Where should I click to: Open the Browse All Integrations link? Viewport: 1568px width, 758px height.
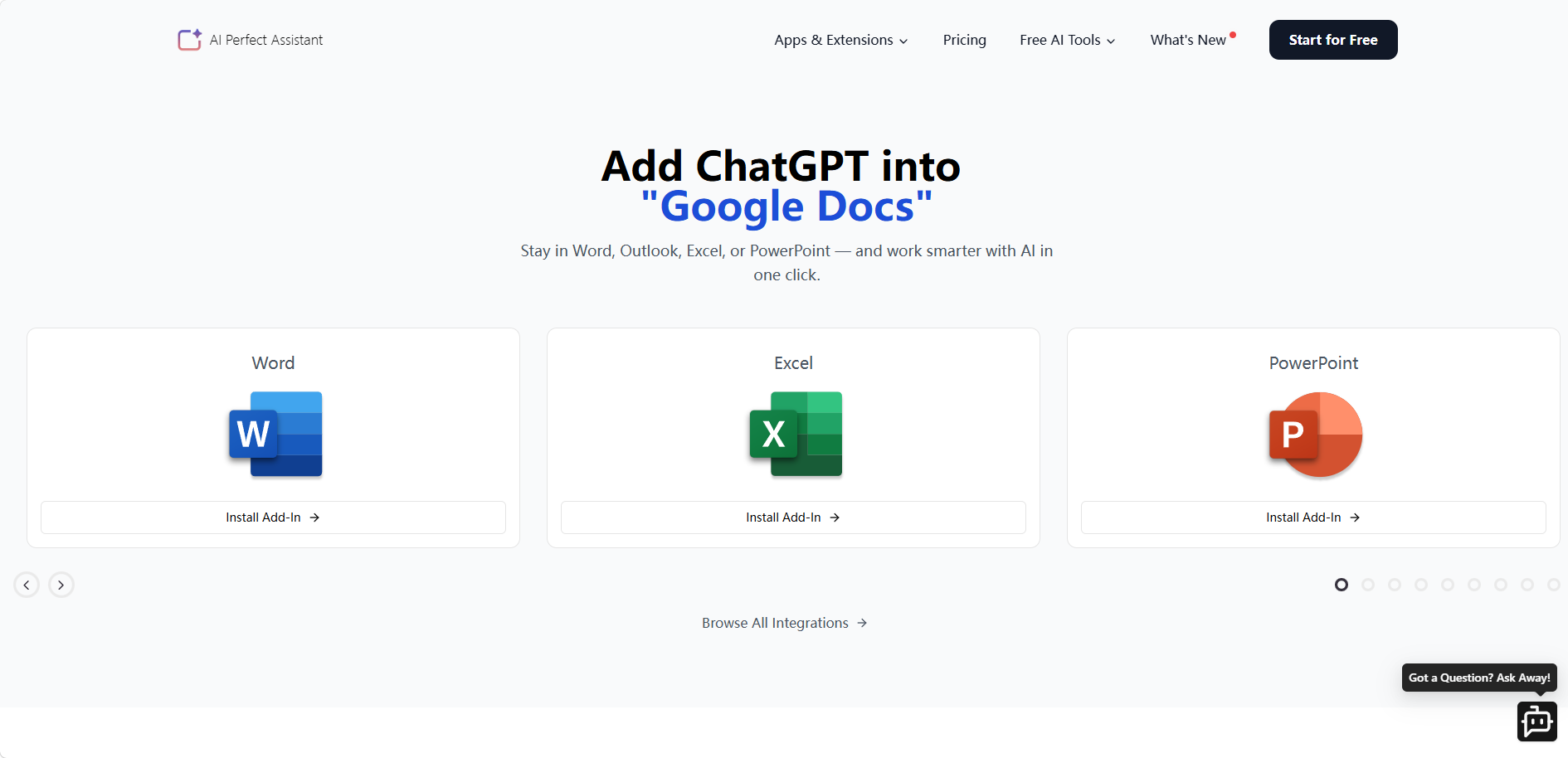tap(785, 623)
